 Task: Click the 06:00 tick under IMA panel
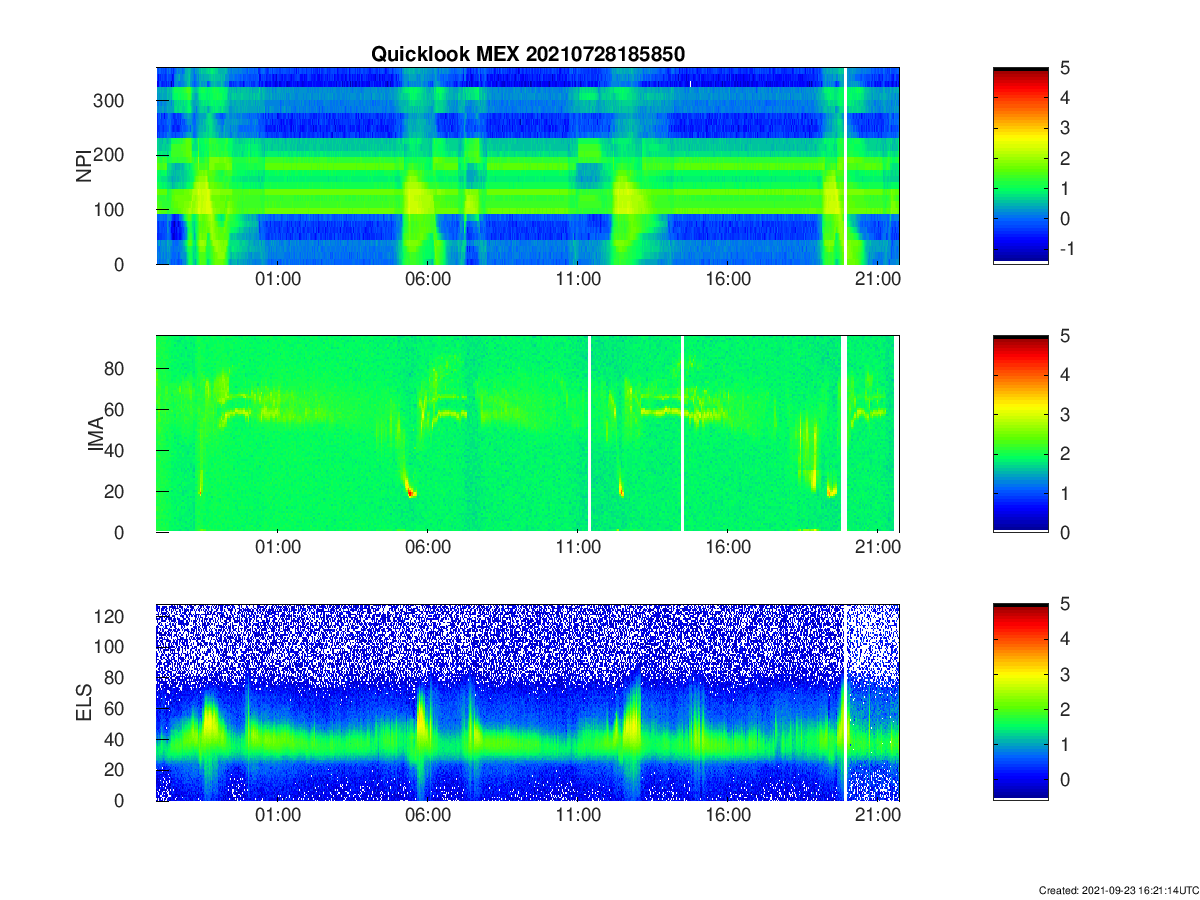point(428,547)
